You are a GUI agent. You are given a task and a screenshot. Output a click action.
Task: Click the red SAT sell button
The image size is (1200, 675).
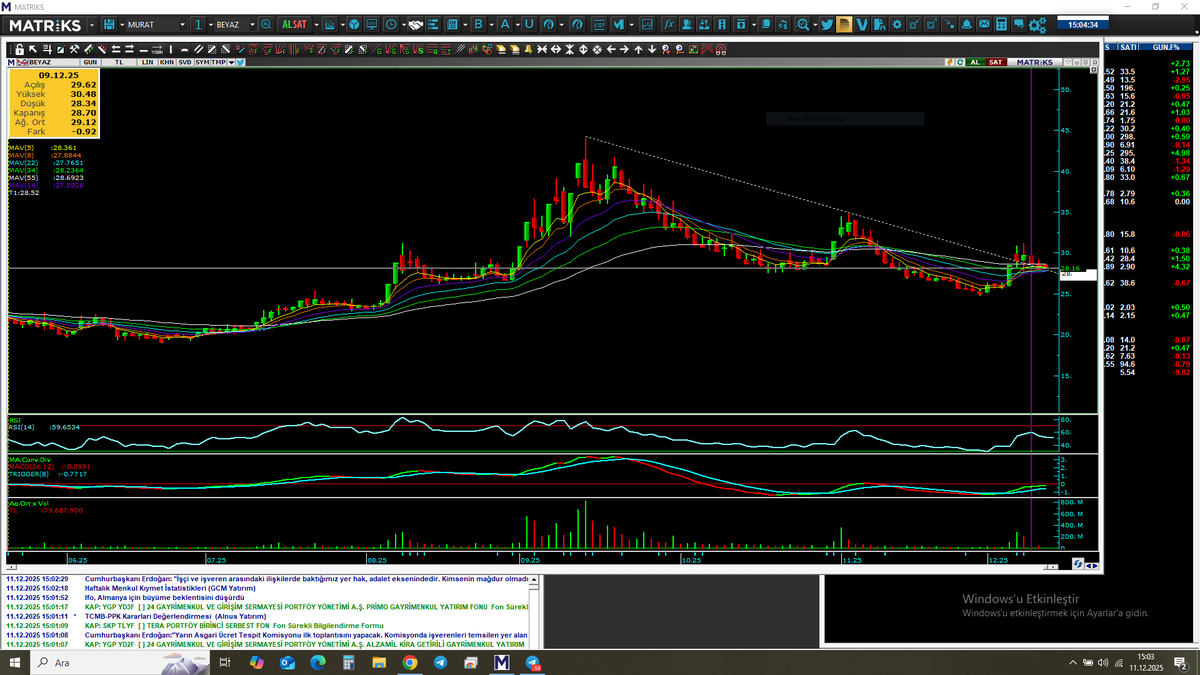(996, 62)
